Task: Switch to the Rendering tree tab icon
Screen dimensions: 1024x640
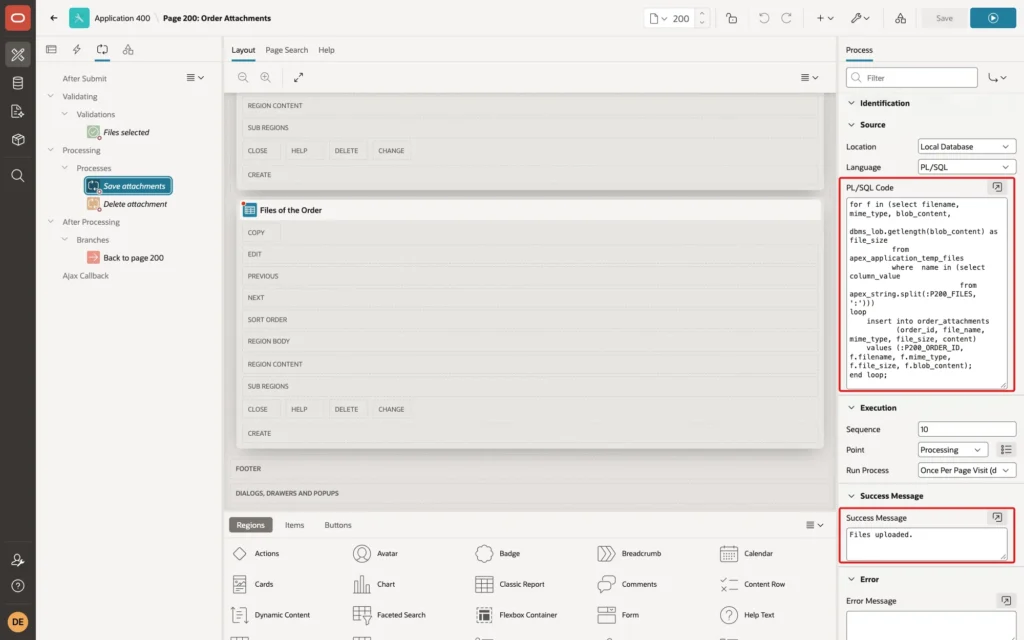Action: coord(52,50)
